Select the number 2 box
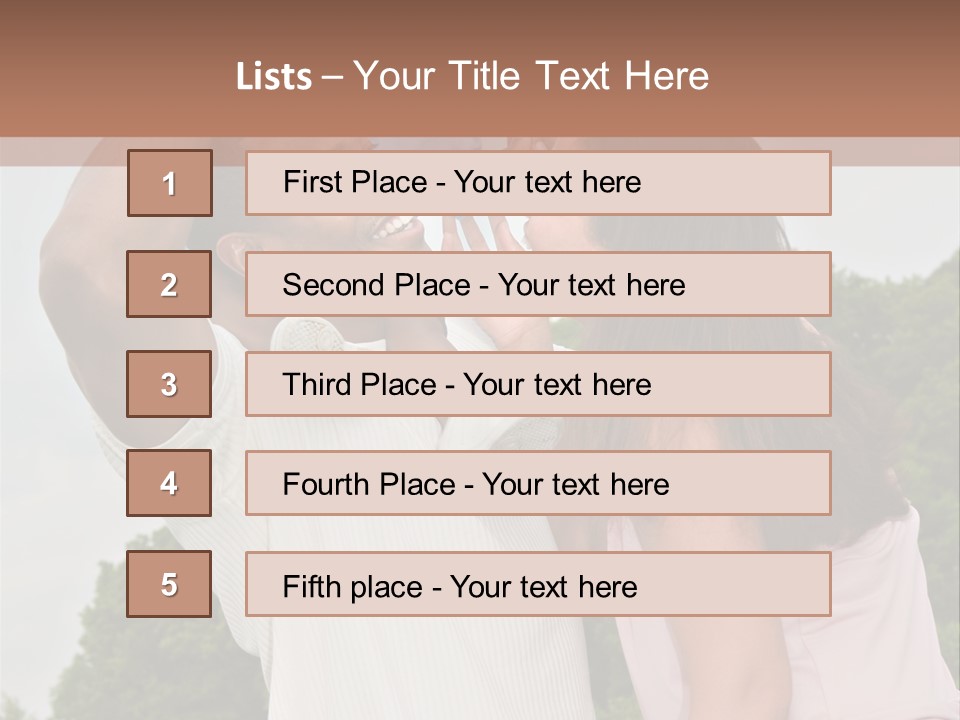The height and width of the screenshot is (720, 960). pyautogui.click(x=169, y=284)
